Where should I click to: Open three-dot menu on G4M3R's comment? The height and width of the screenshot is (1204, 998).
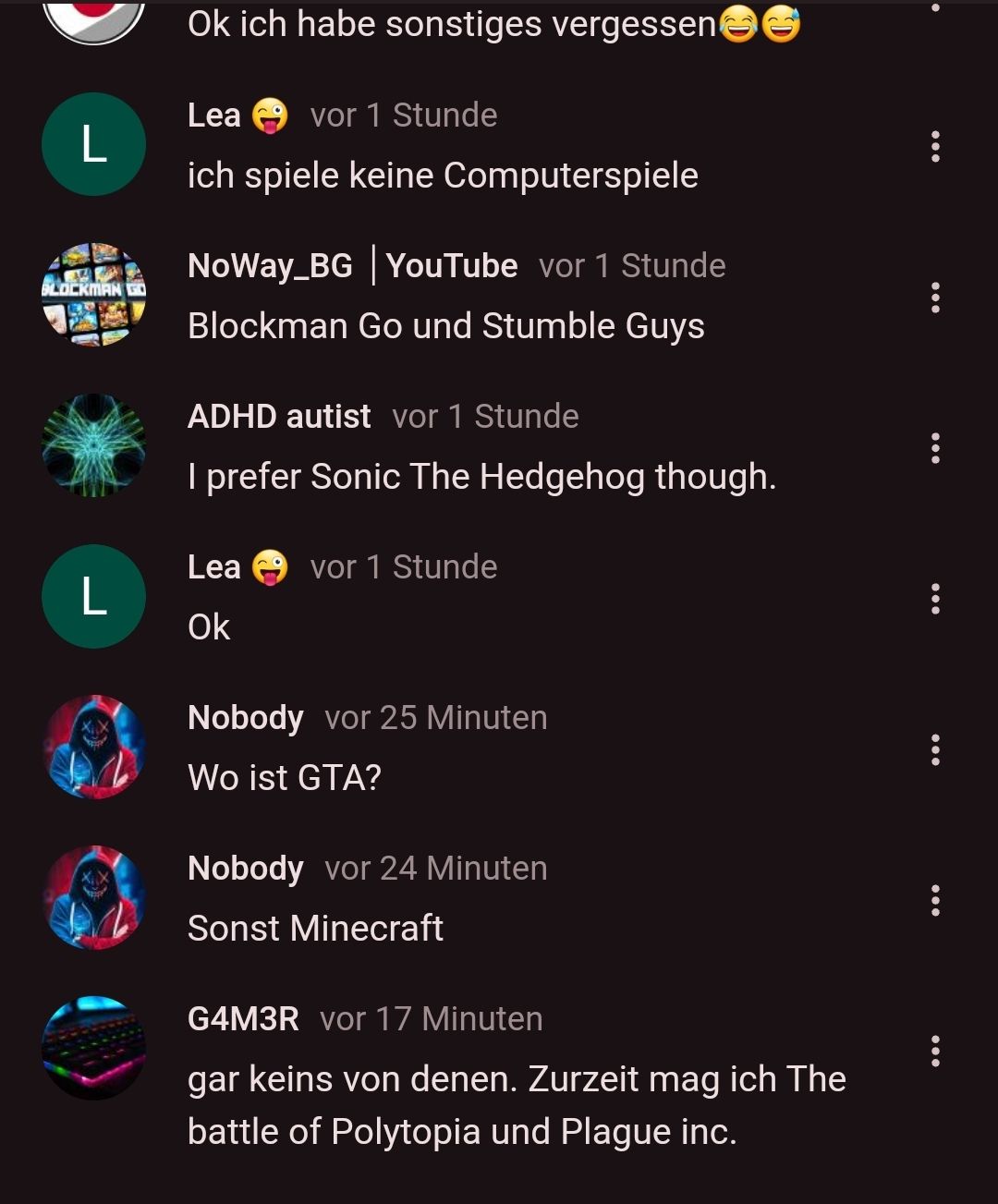point(935,1051)
